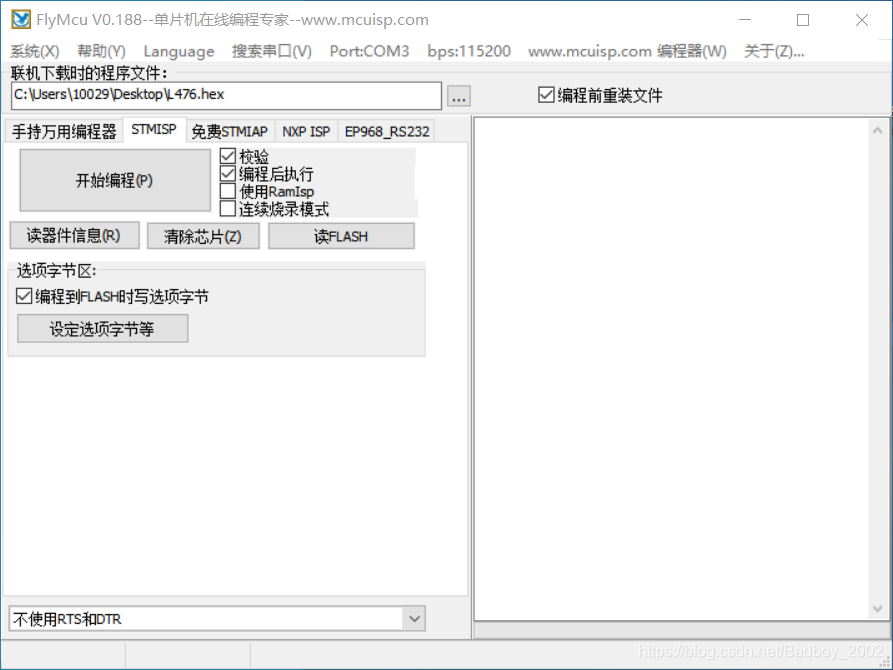Open the NXP ISP tab
Screen dimensions: 893x670
click(306, 132)
